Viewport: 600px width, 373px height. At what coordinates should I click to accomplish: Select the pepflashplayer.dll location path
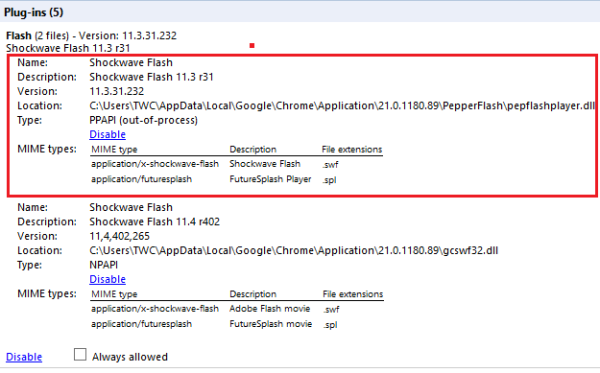point(342,106)
